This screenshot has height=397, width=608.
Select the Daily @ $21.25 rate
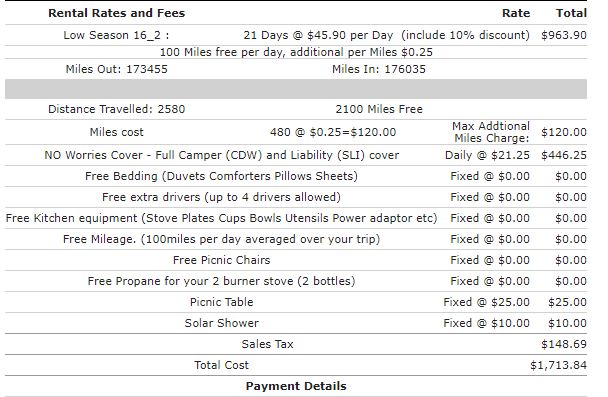487,155
